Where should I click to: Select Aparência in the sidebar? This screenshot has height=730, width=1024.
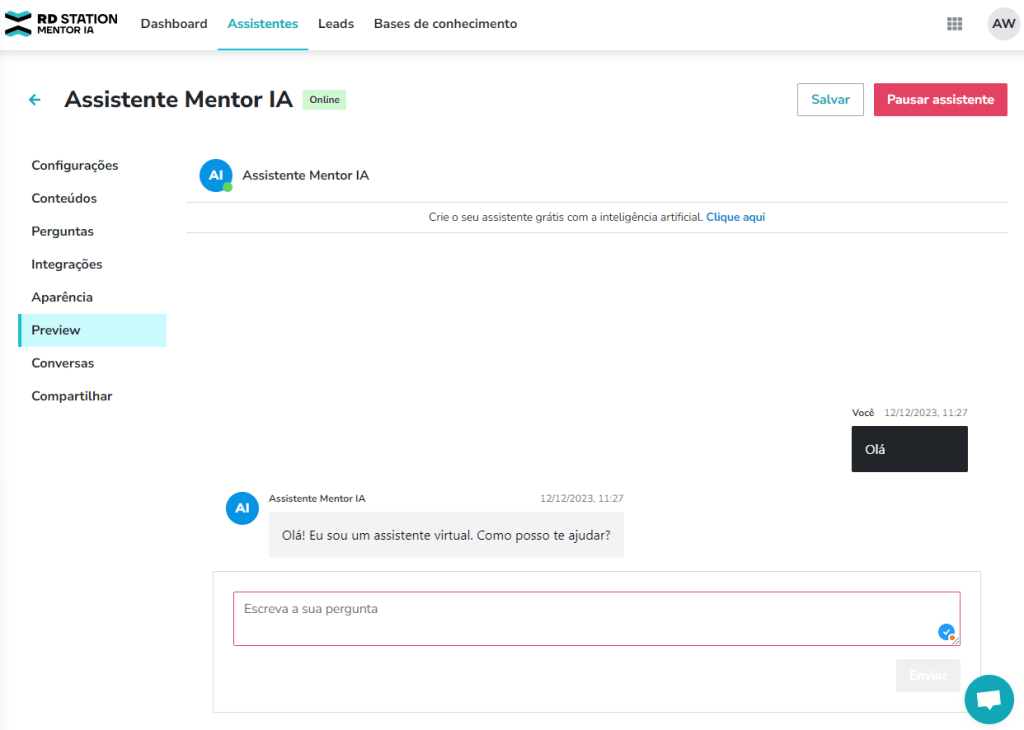[x=92, y=297]
